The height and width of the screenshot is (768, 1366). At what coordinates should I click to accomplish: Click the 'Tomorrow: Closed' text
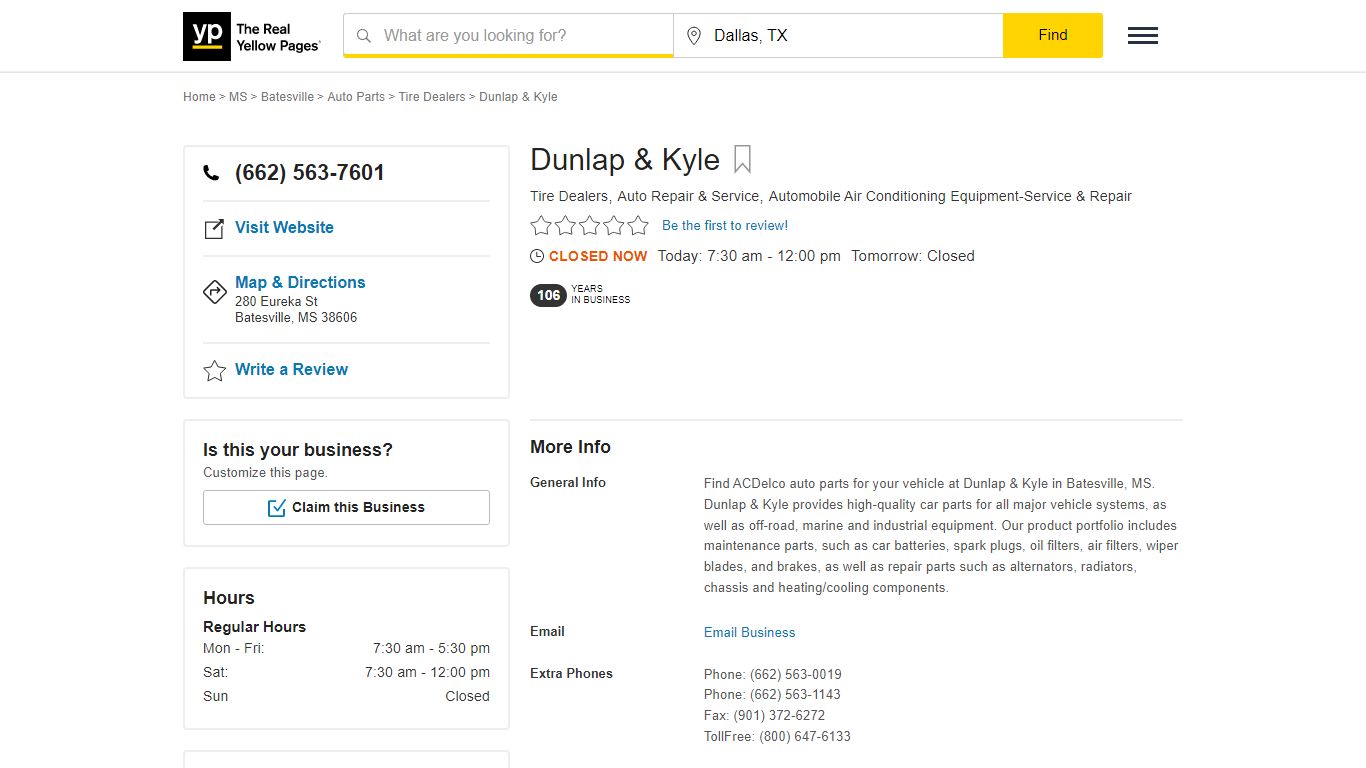coord(913,256)
